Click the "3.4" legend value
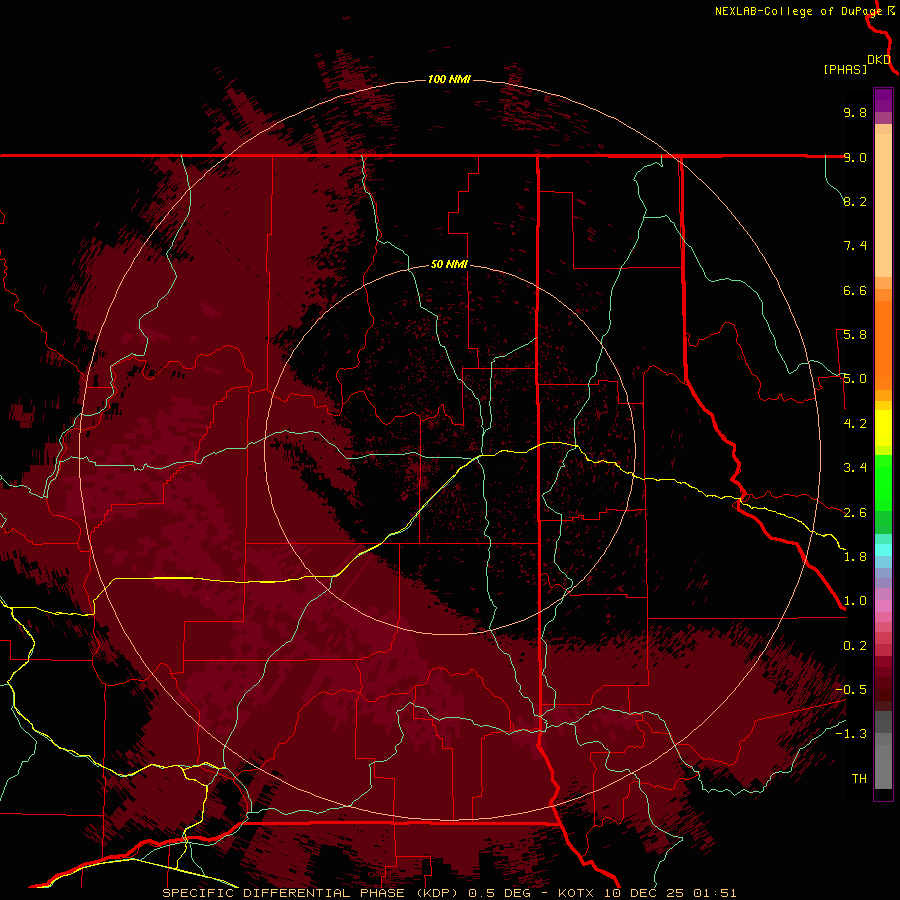The height and width of the screenshot is (900, 900). 855,468
